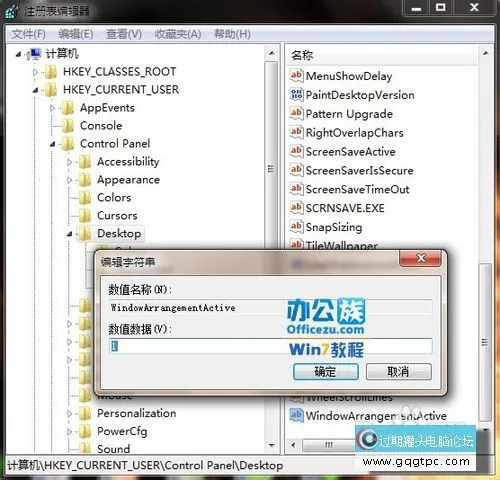Expand the Personalization key

(x=69, y=414)
